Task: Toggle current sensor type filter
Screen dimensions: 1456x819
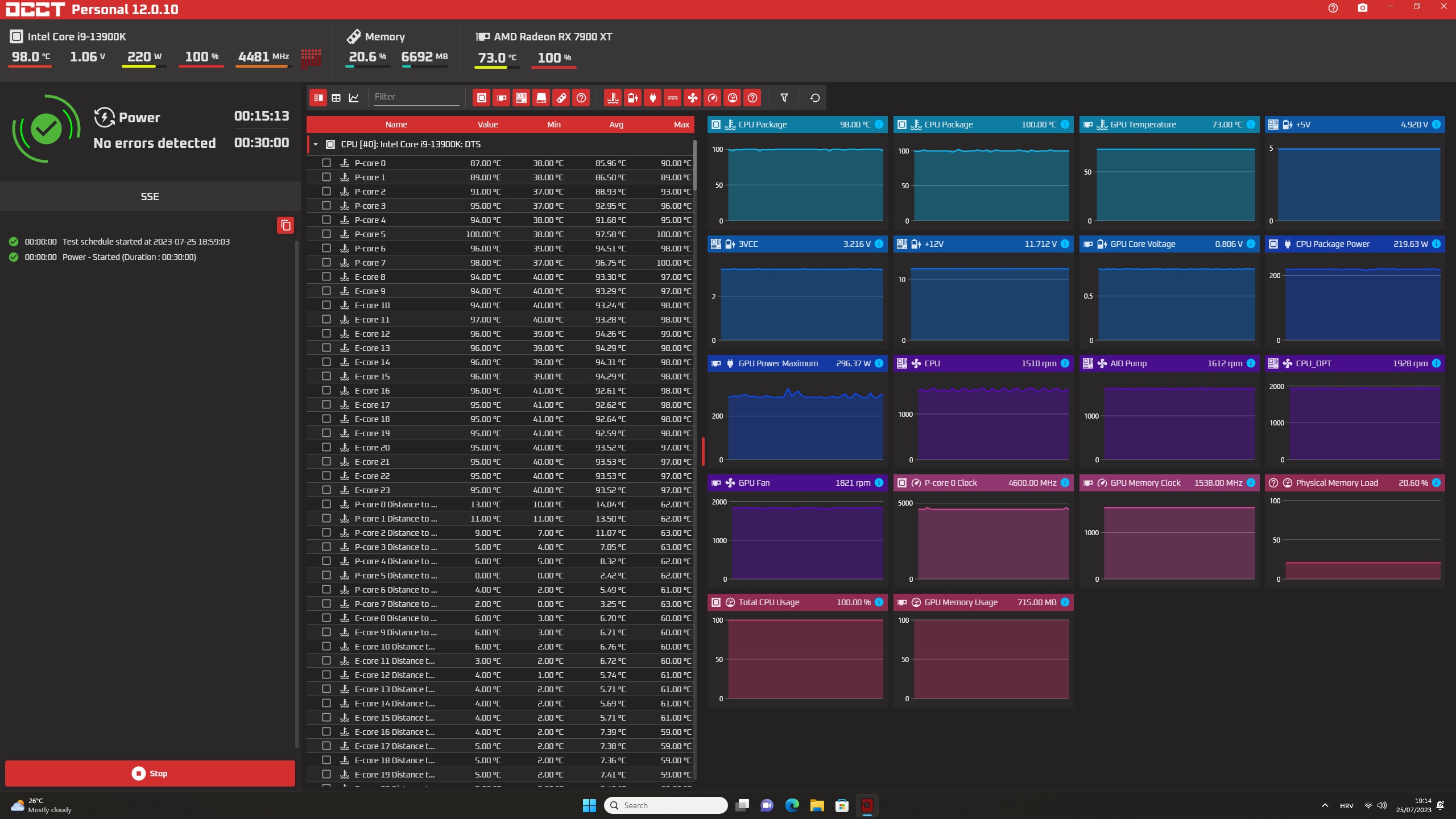Action: [673, 98]
